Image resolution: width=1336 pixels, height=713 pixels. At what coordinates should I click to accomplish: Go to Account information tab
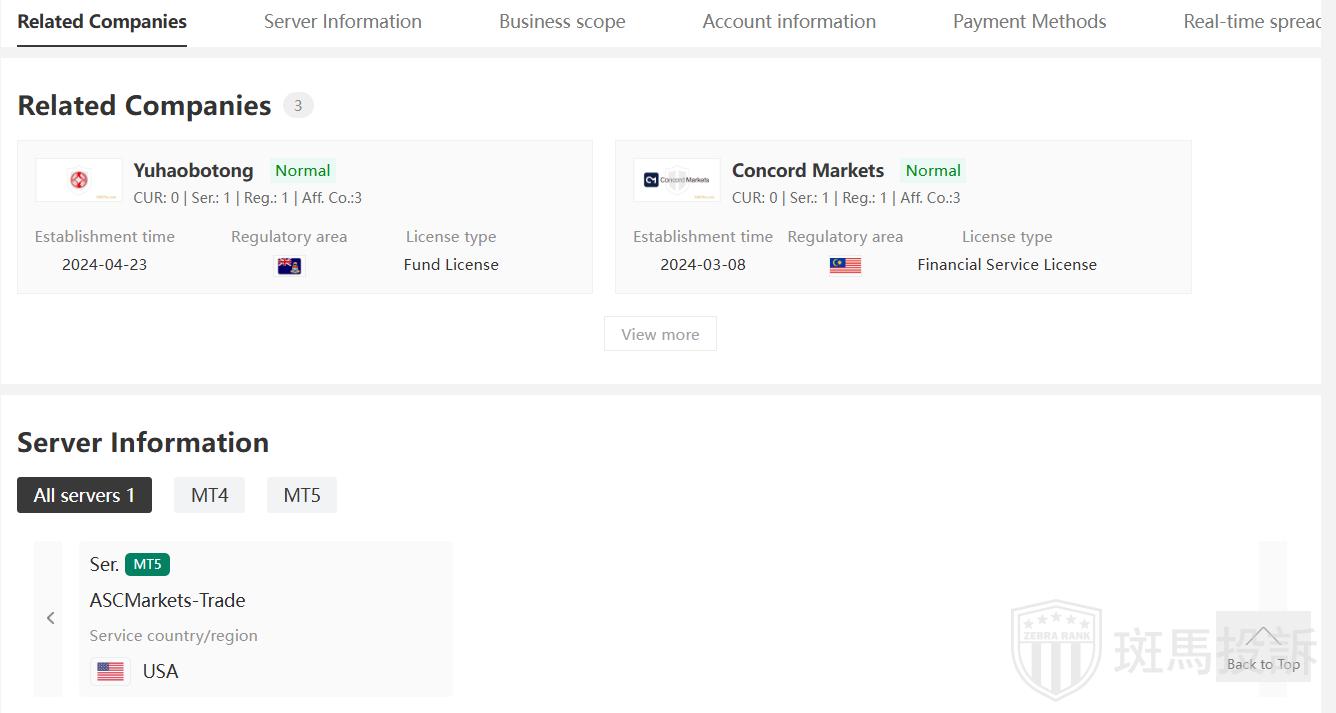789,21
